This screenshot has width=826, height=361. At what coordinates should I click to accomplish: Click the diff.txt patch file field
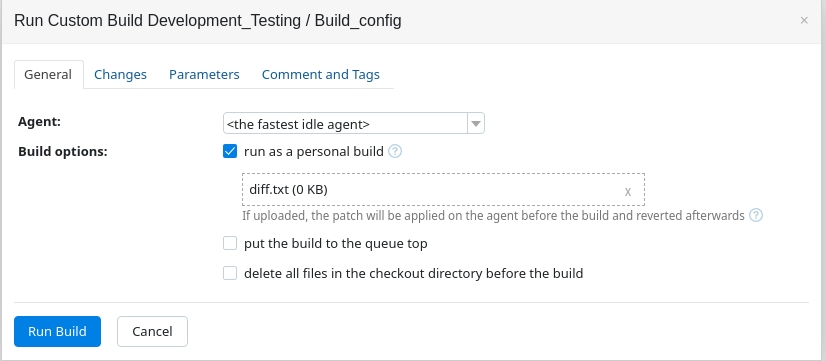pos(443,190)
